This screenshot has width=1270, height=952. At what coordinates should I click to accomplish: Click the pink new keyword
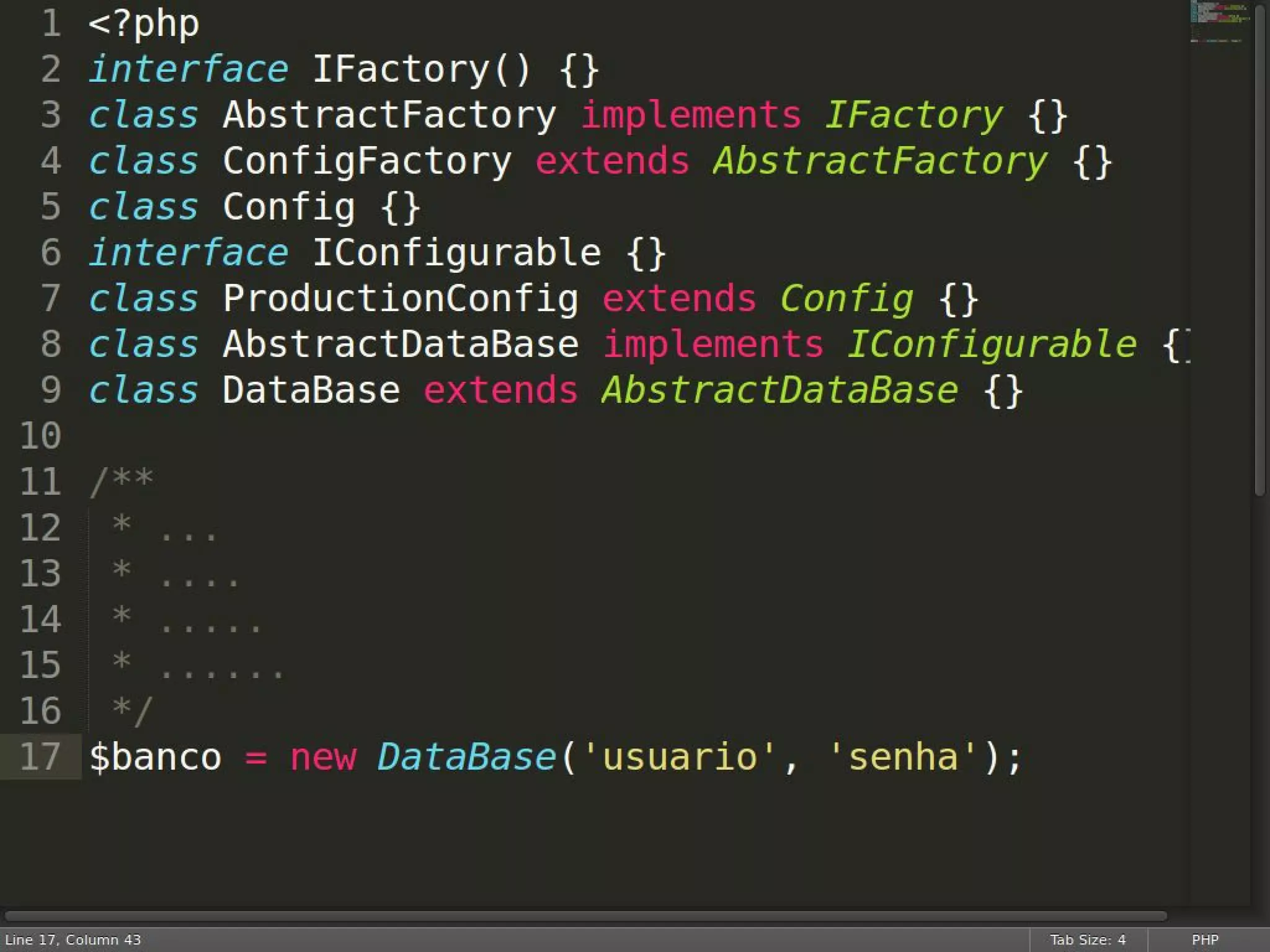pyautogui.click(x=323, y=757)
